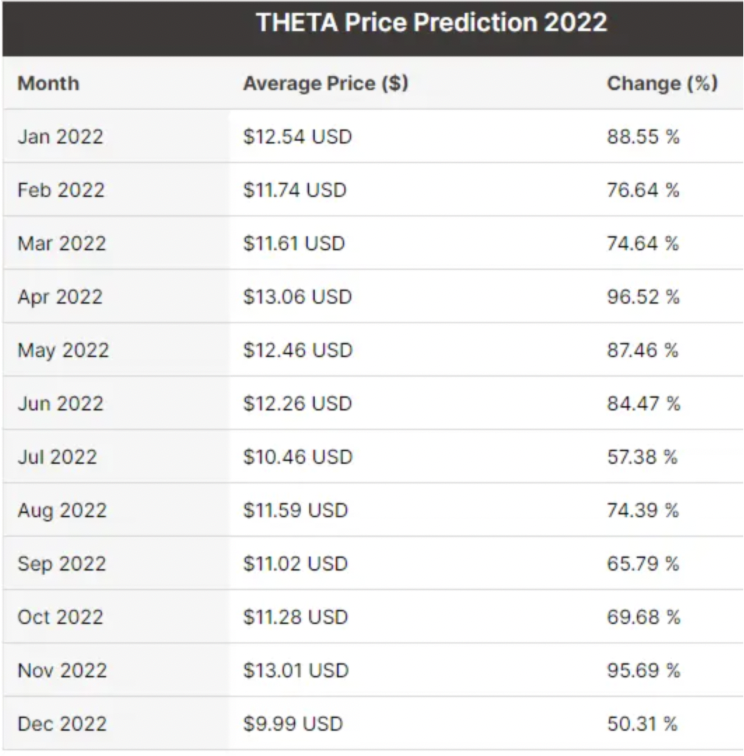Click the 50.31 % change value
This screenshot has height=756, width=744.
642,724
